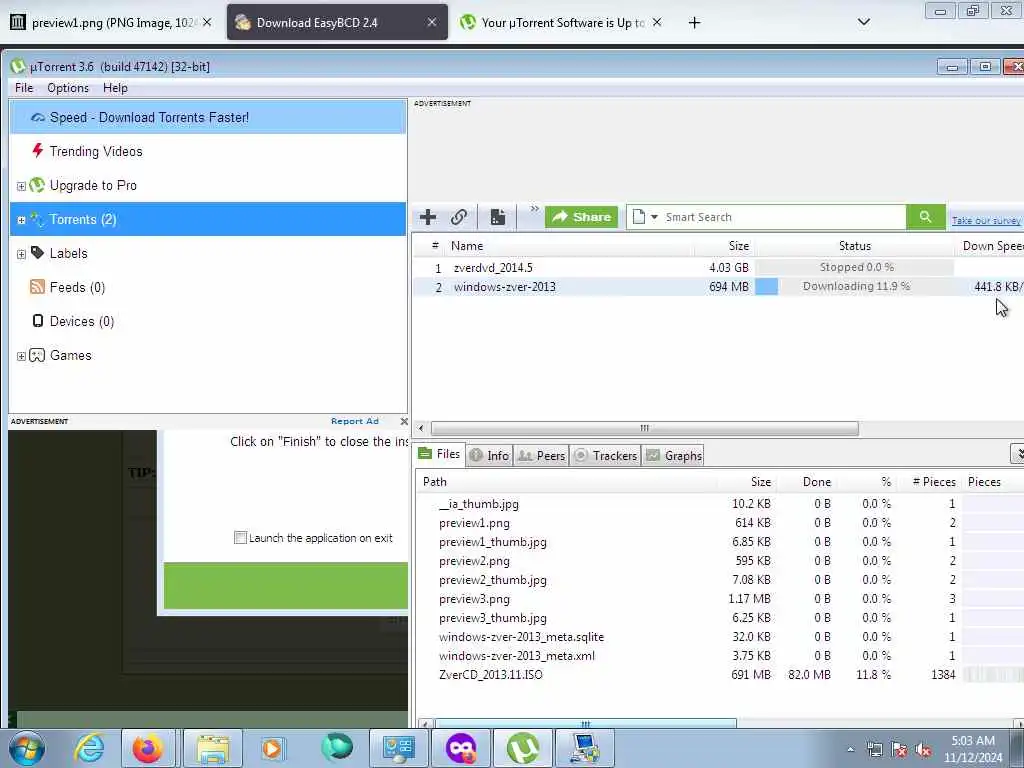
Task: Click the Add Torrent from URL link icon
Action: tap(459, 217)
